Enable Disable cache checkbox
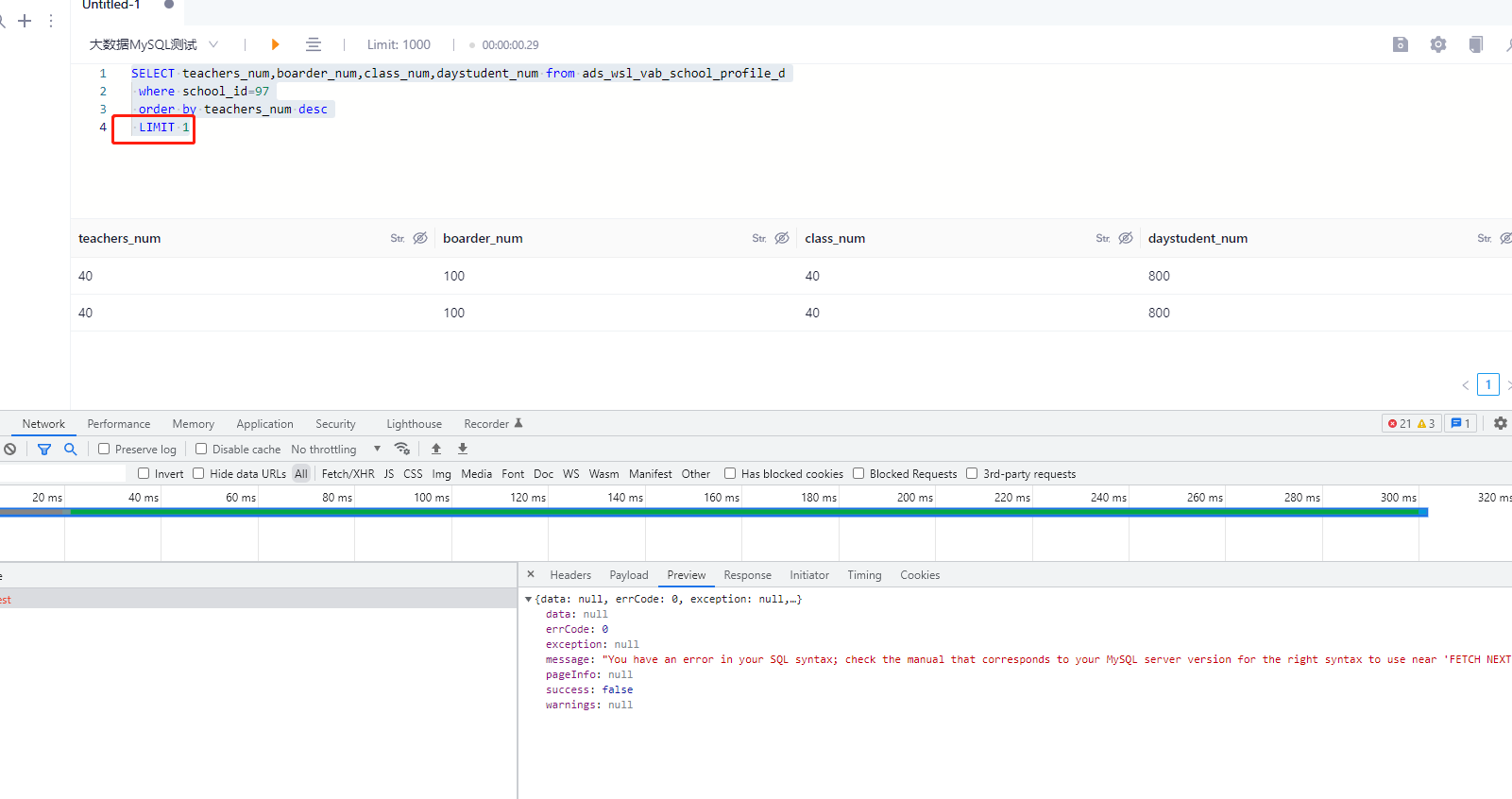This screenshot has width=1512, height=799. click(x=201, y=450)
